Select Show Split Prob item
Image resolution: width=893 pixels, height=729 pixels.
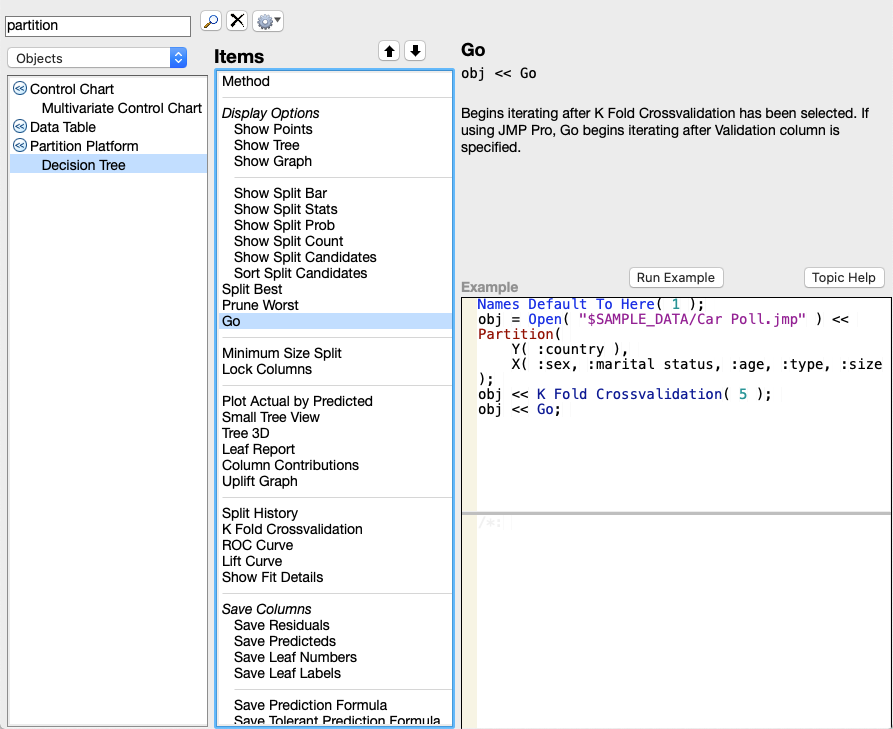point(284,225)
